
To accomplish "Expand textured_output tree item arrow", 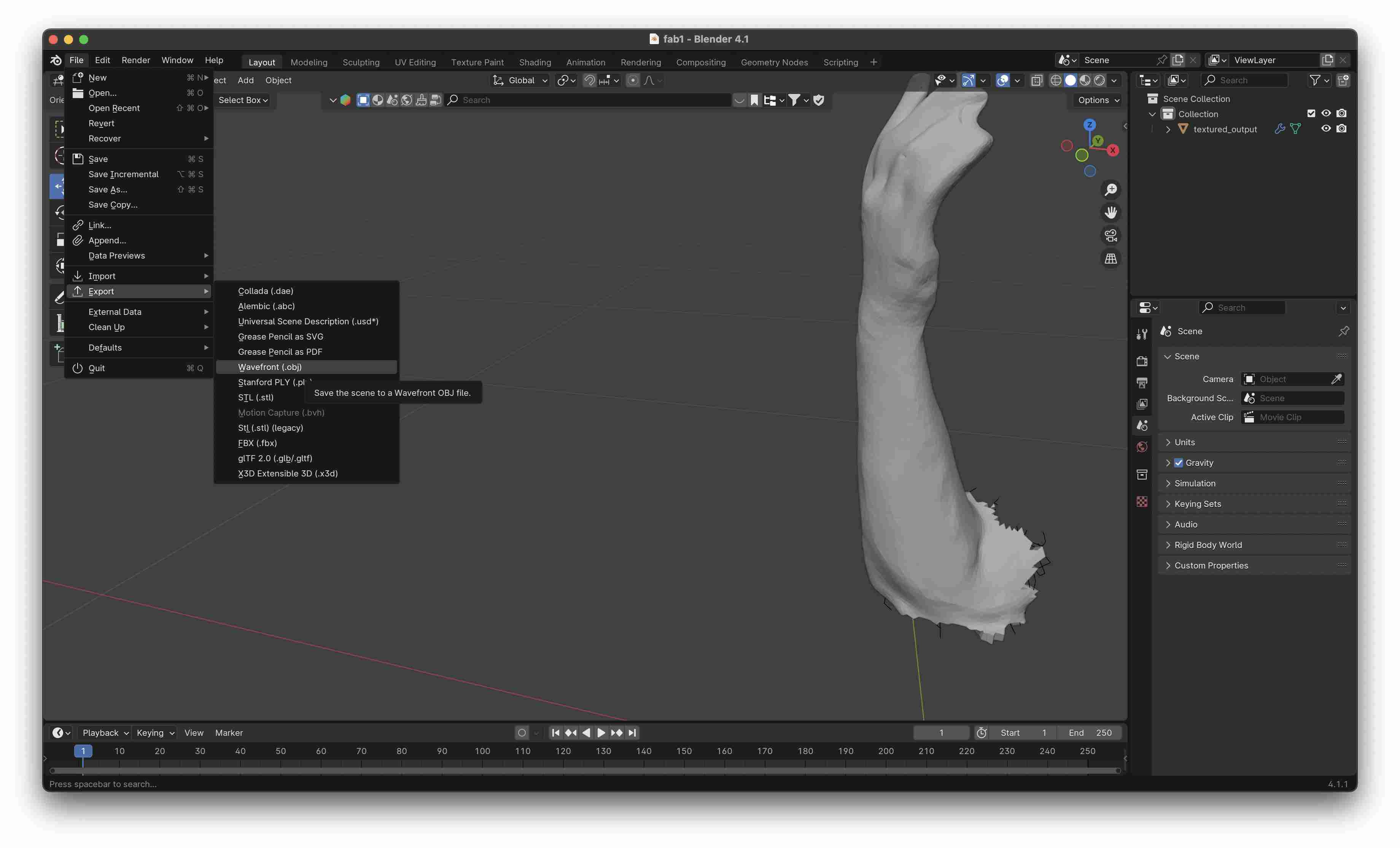I will tap(1168, 129).
